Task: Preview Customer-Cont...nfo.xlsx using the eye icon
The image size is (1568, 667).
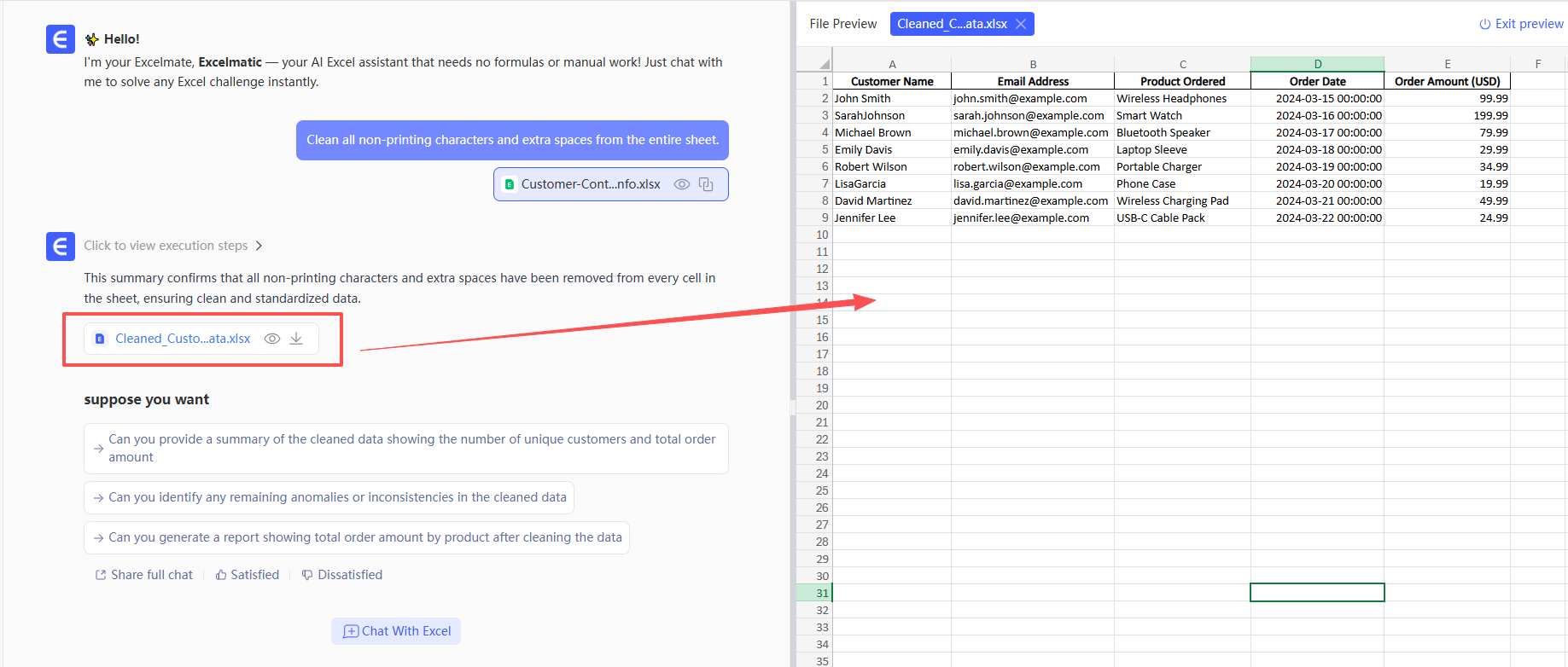Action: pyautogui.click(x=681, y=184)
